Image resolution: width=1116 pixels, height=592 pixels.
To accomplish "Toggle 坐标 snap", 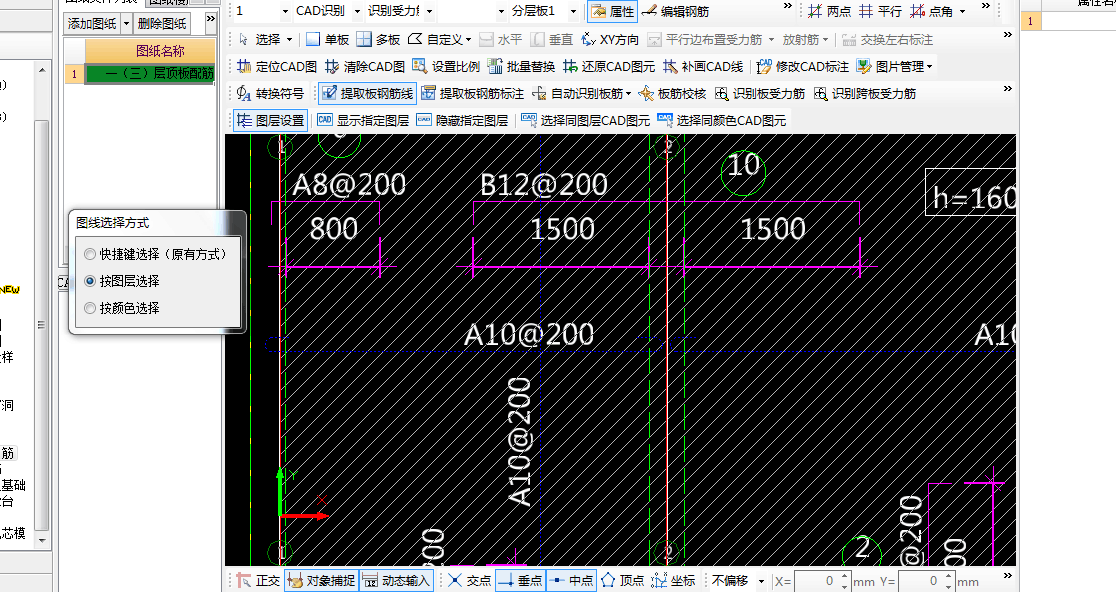I will 674,581.
